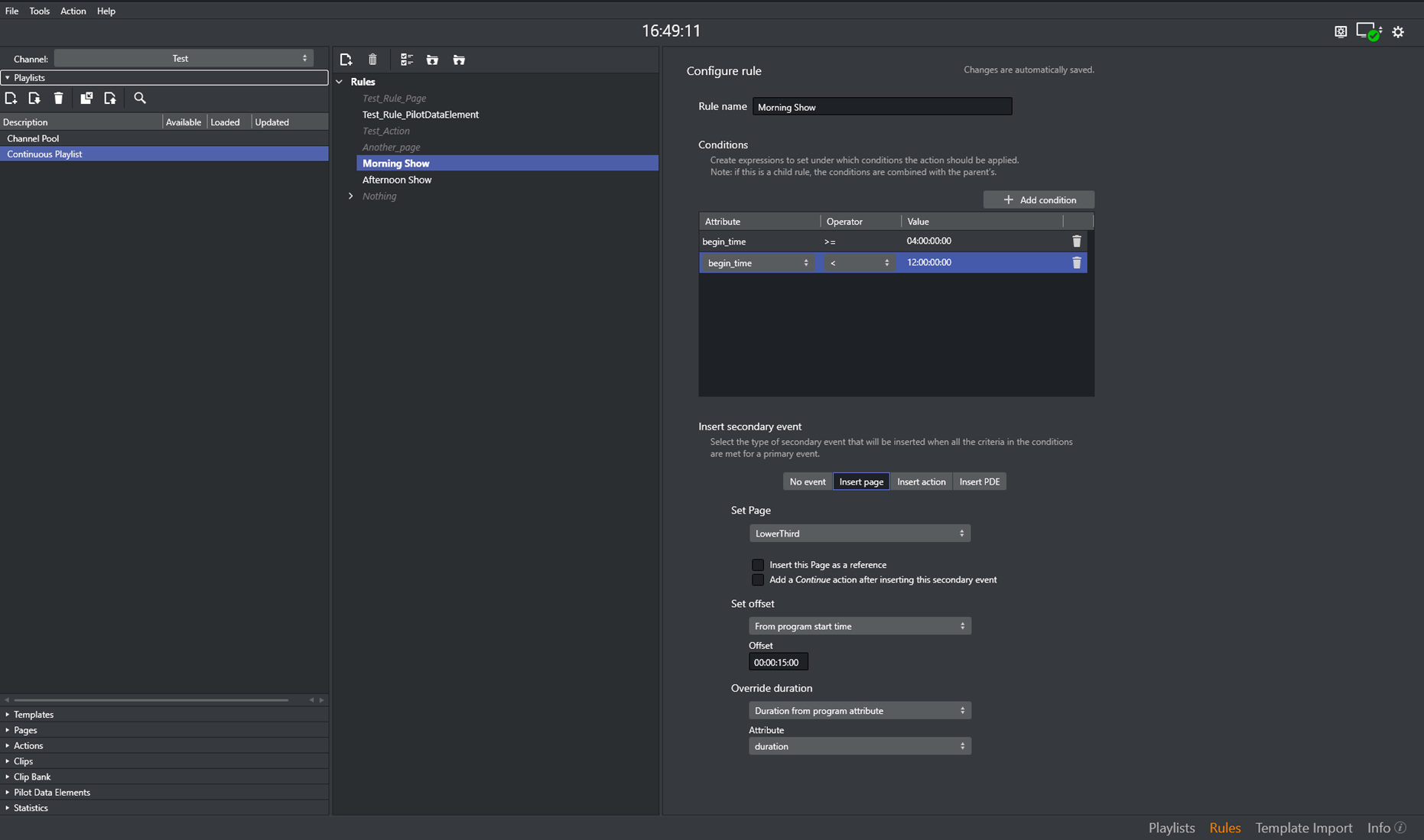Screen dimensions: 1424x840
Task: Click the delete rule trash icon
Action: click(372, 60)
